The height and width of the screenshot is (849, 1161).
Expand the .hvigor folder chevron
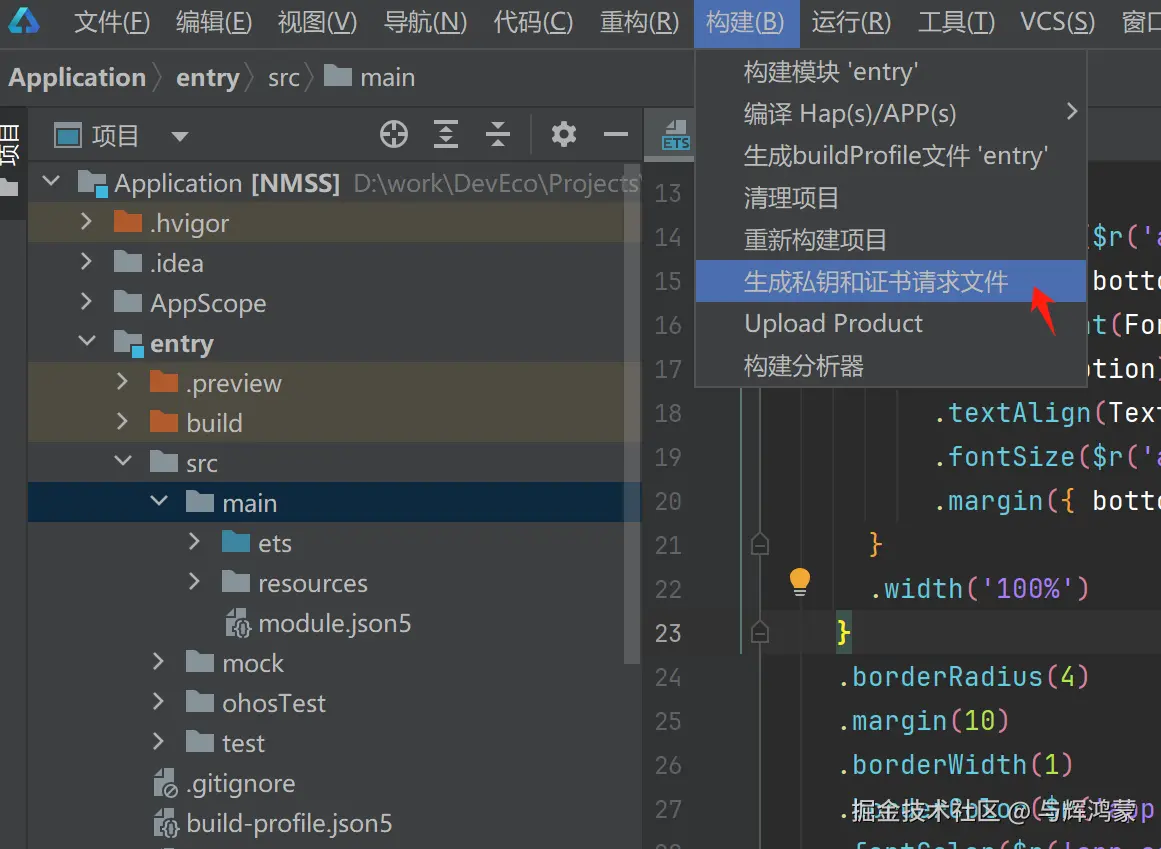(x=87, y=221)
